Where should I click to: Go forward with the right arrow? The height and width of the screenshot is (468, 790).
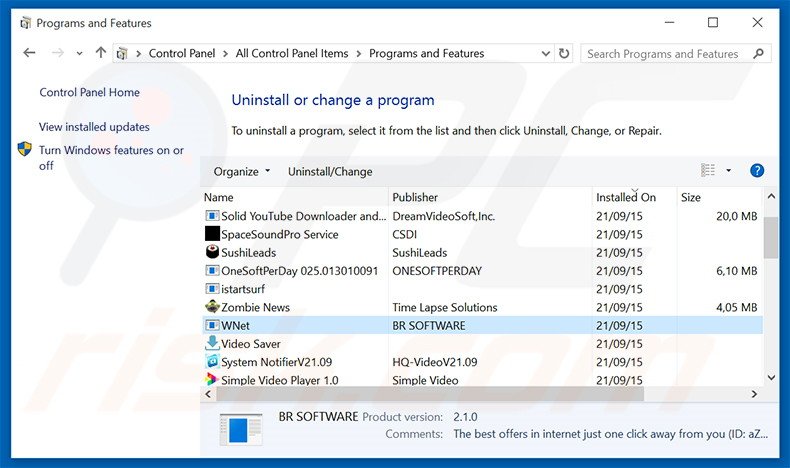57,53
